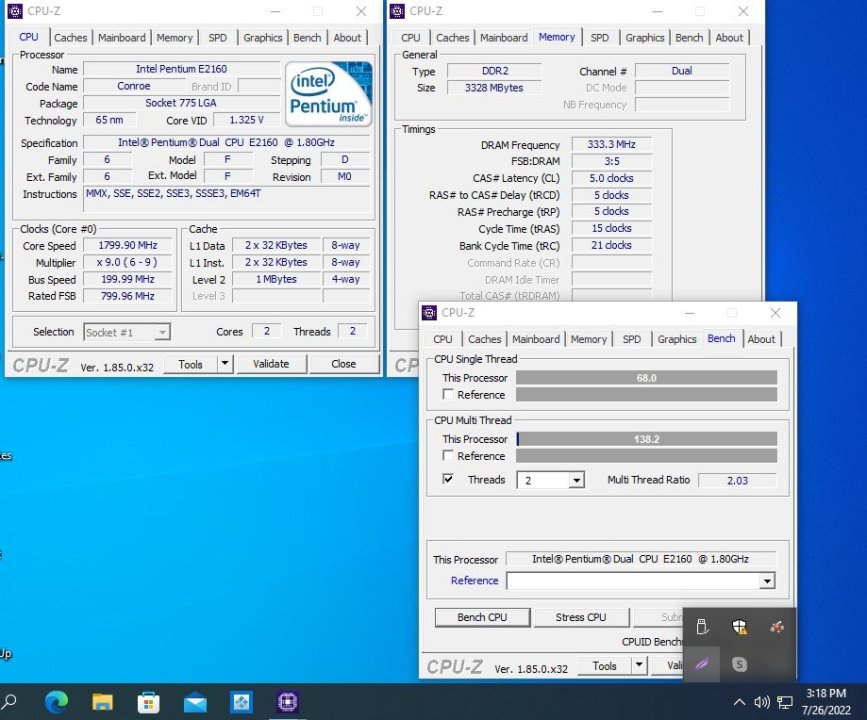
Task: Uncheck the Threads checkbox in the Bench tab
Action: [x=448, y=479]
